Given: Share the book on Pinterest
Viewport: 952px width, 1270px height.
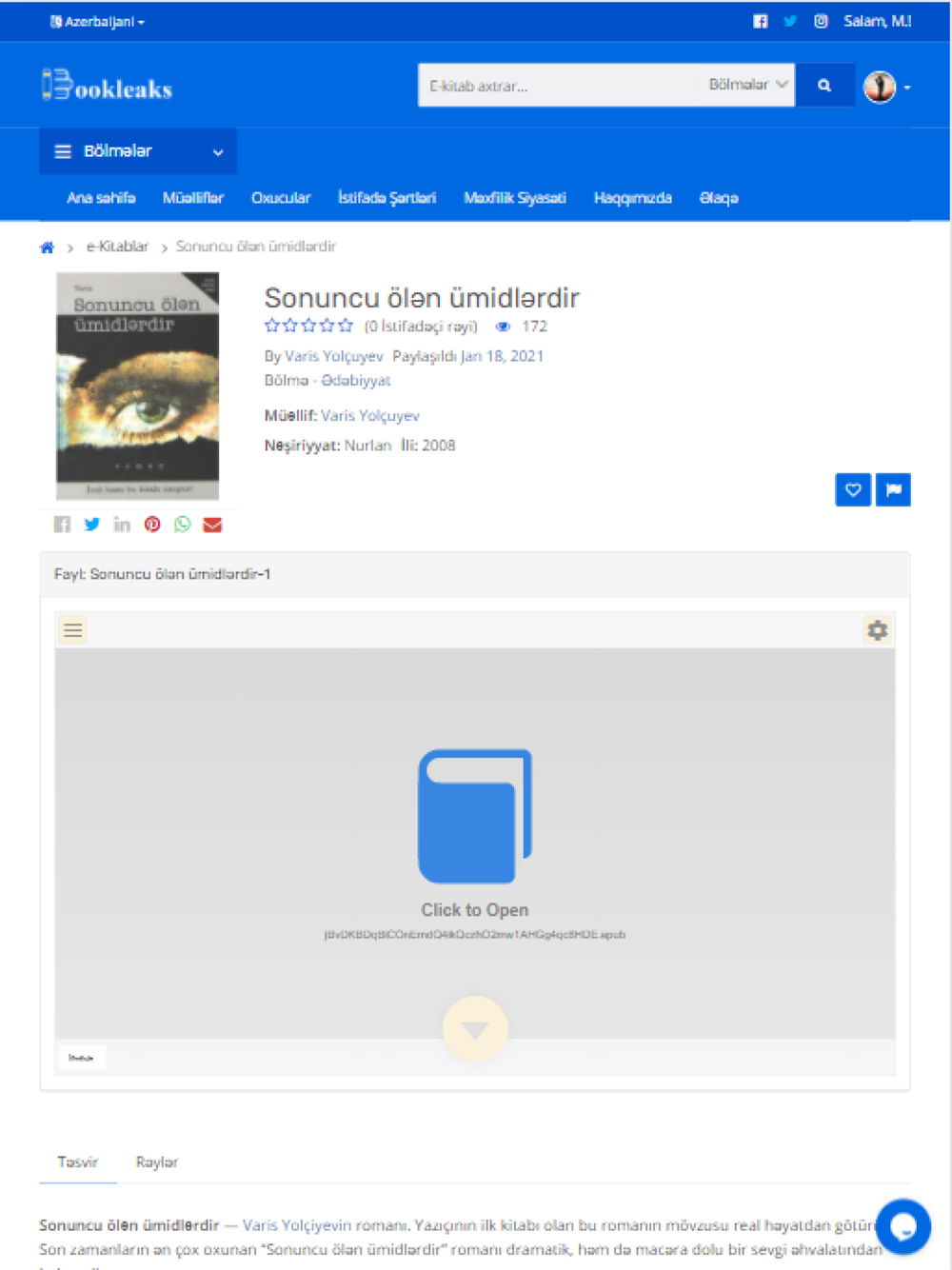Looking at the screenshot, I should click(152, 525).
